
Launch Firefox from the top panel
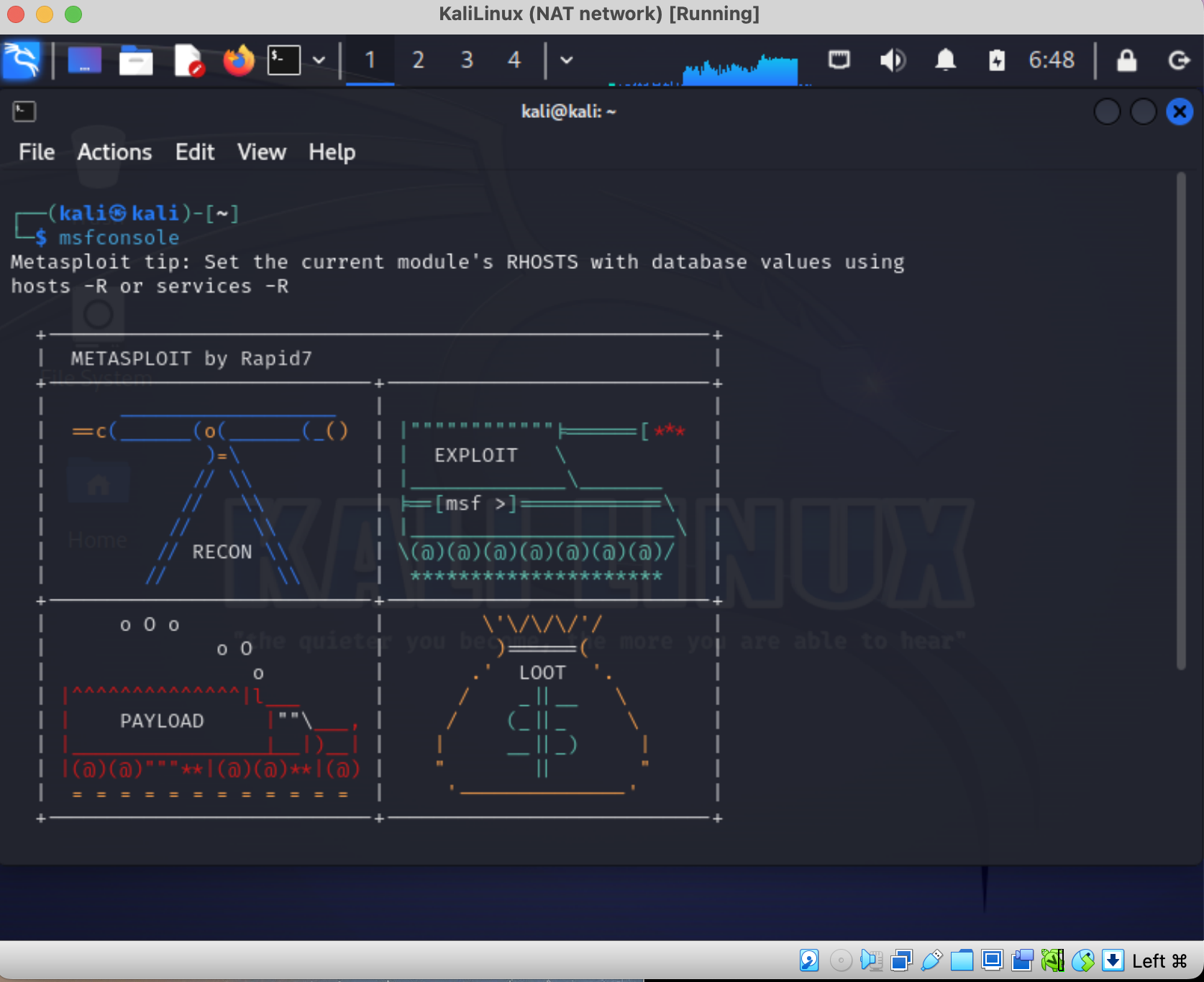[x=239, y=60]
